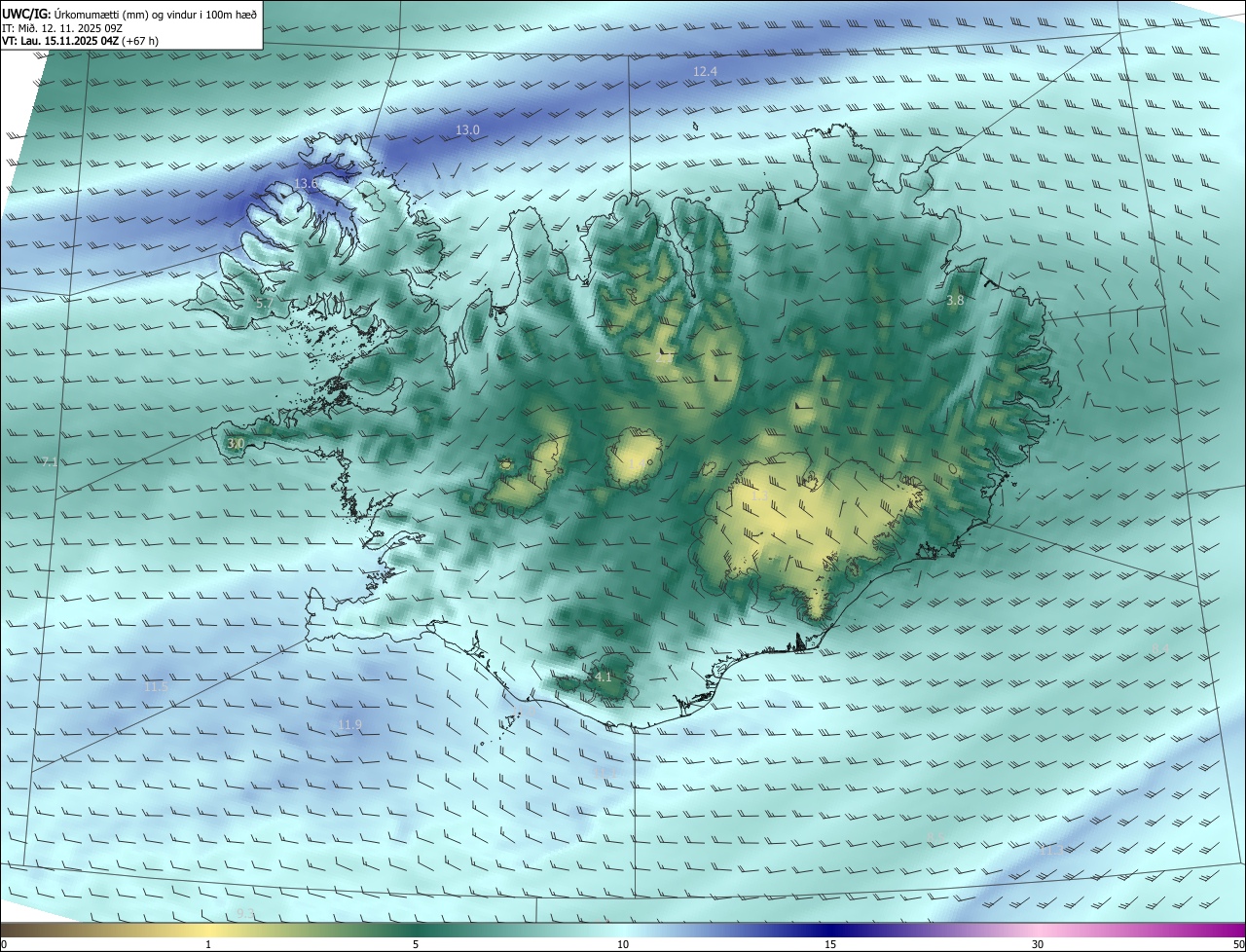This screenshot has width=1246, height=952.
Task: Click the 7.1 value label
Action: tap(50, 461)
